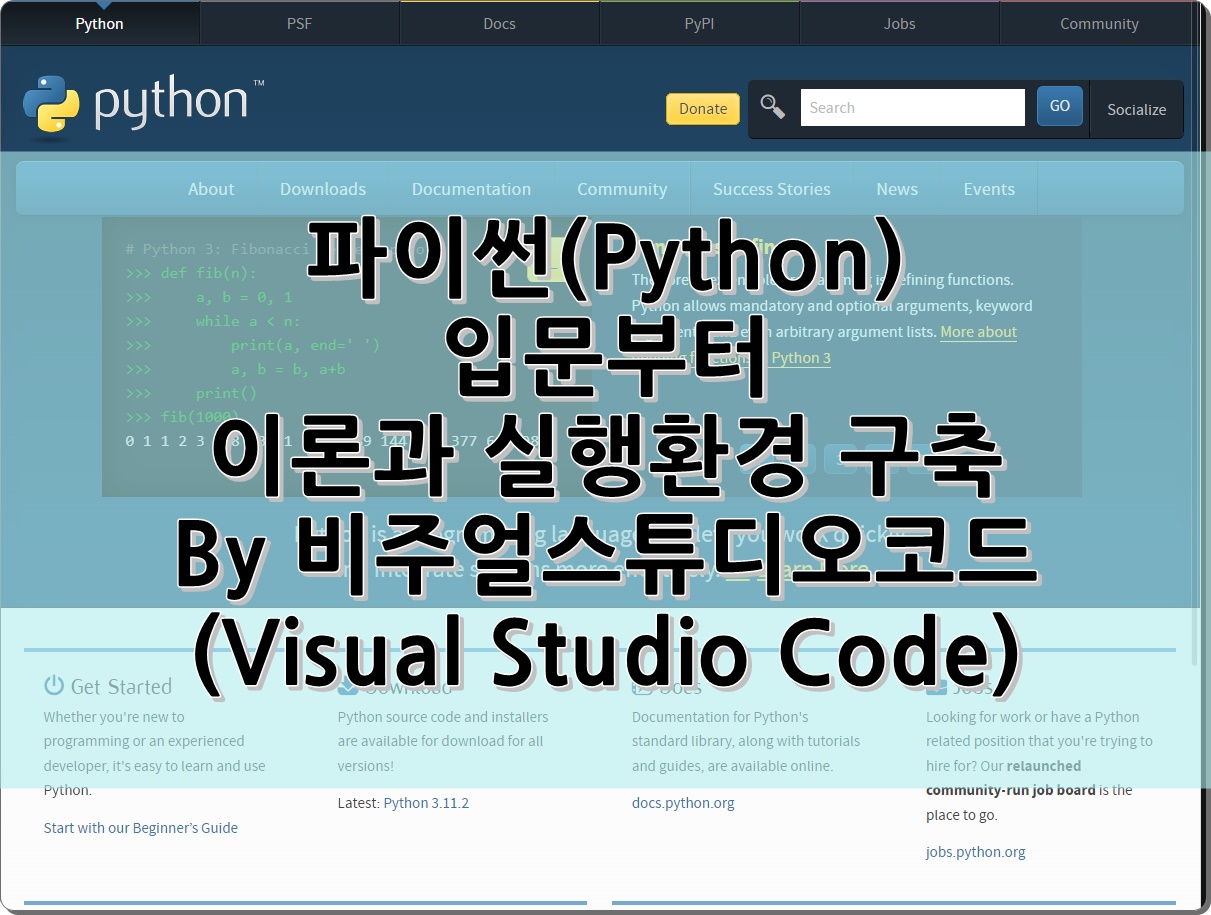Viewport: 1211px width, 915px height.
Task: Click the GO search button
Action: (1059, 106)
